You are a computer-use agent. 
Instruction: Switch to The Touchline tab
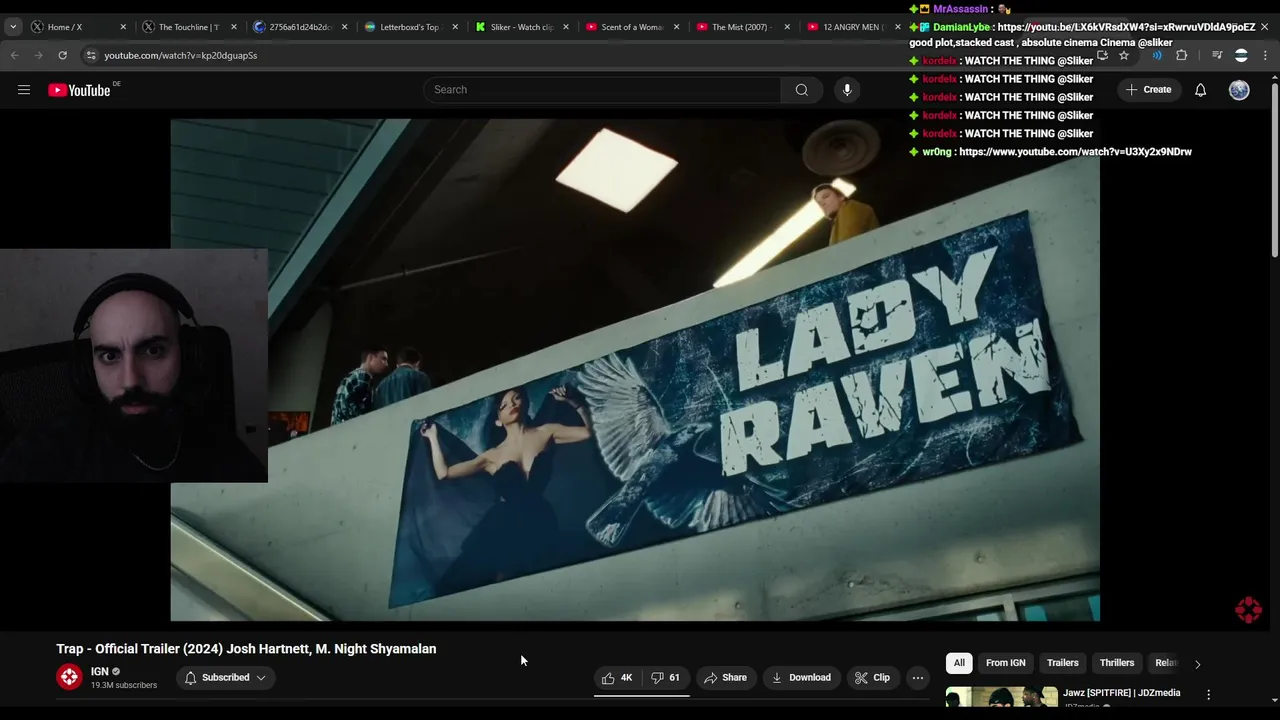(188, 27)
